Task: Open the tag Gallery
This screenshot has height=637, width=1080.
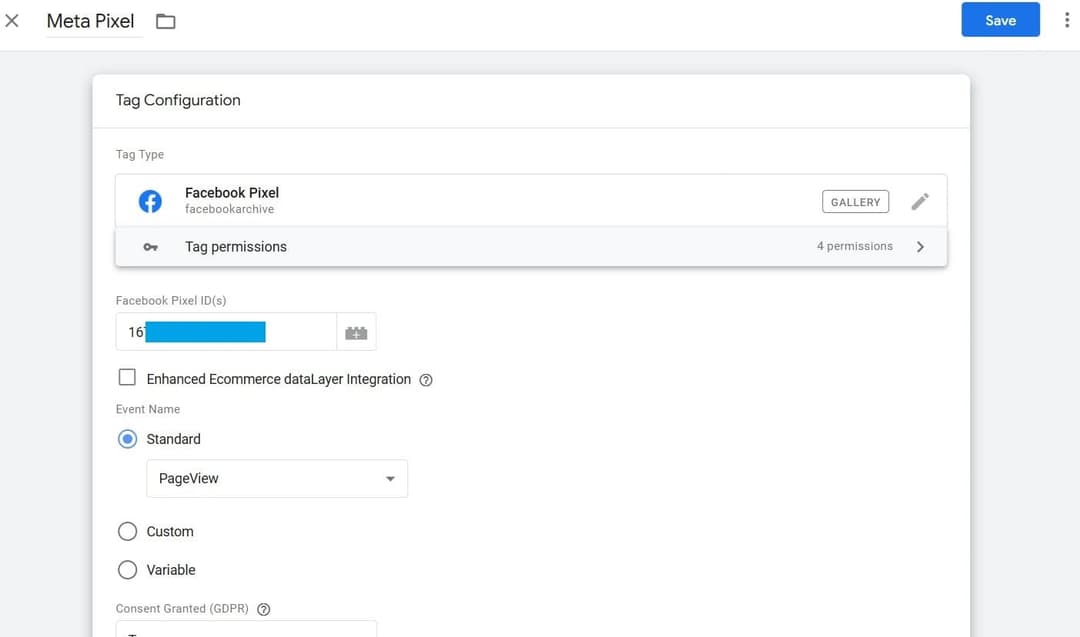Action: click(855, 201)
